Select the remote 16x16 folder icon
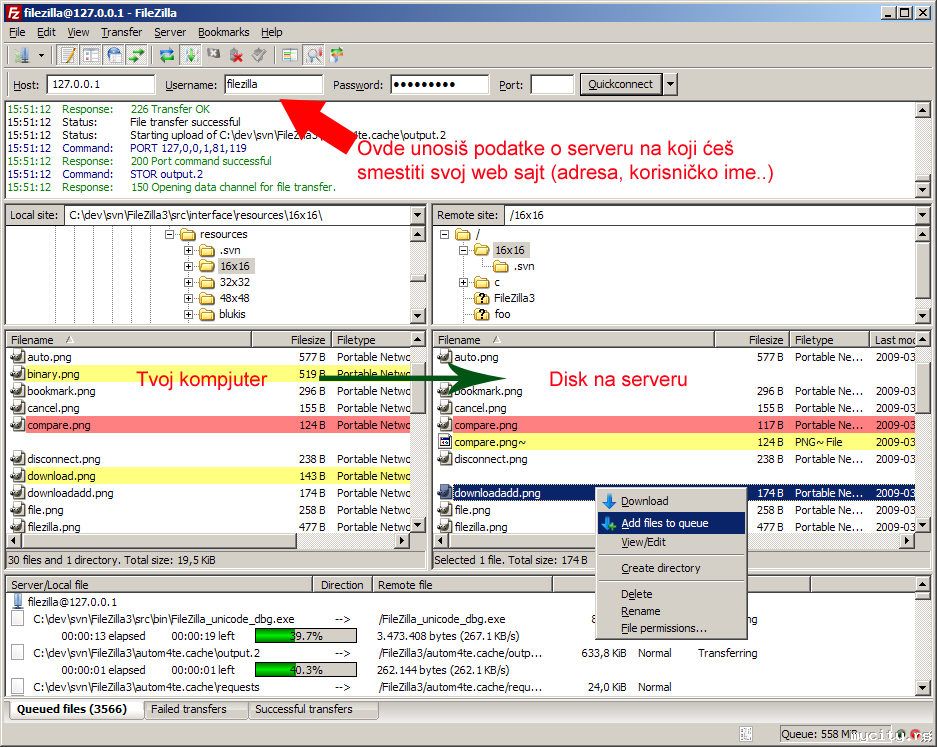Screen dimensions: 937x747 (x=482, y=250)
